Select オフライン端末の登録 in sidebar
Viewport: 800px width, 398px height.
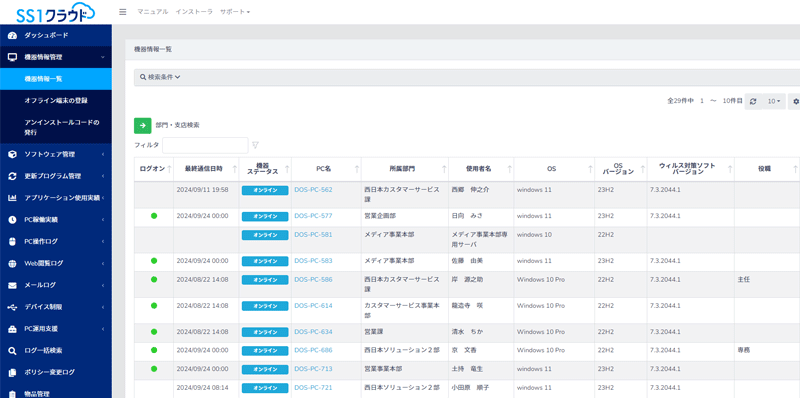click(56, 101)
